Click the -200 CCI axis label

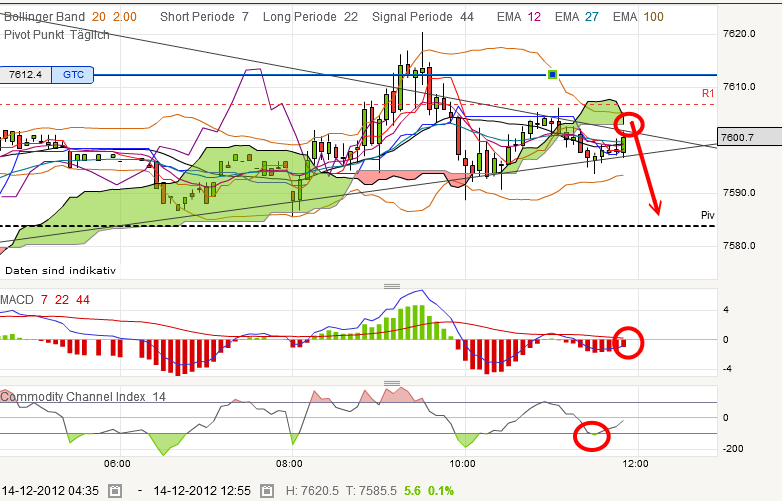pos(733,449)
